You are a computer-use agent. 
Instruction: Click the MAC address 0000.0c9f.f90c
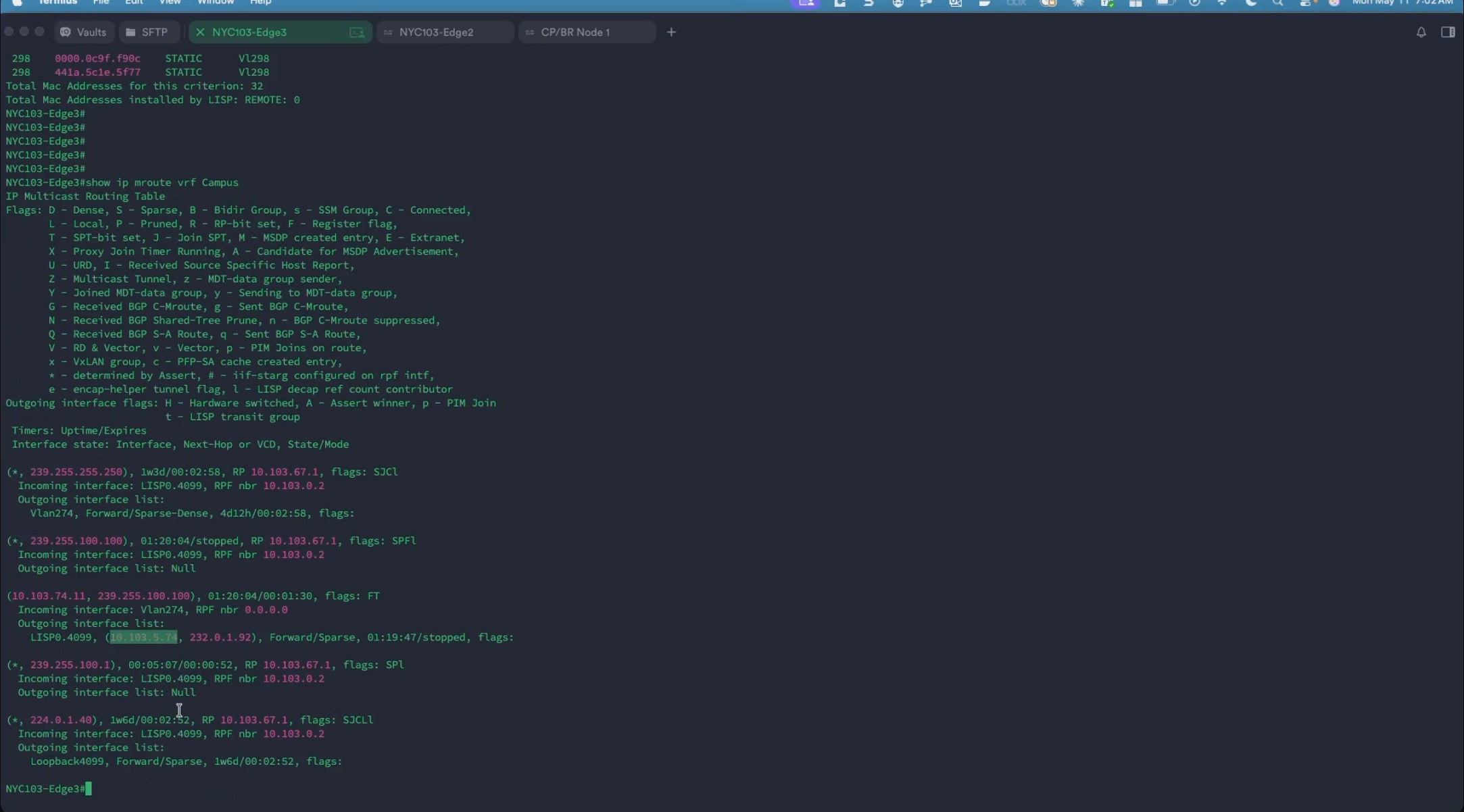(97, 58)
